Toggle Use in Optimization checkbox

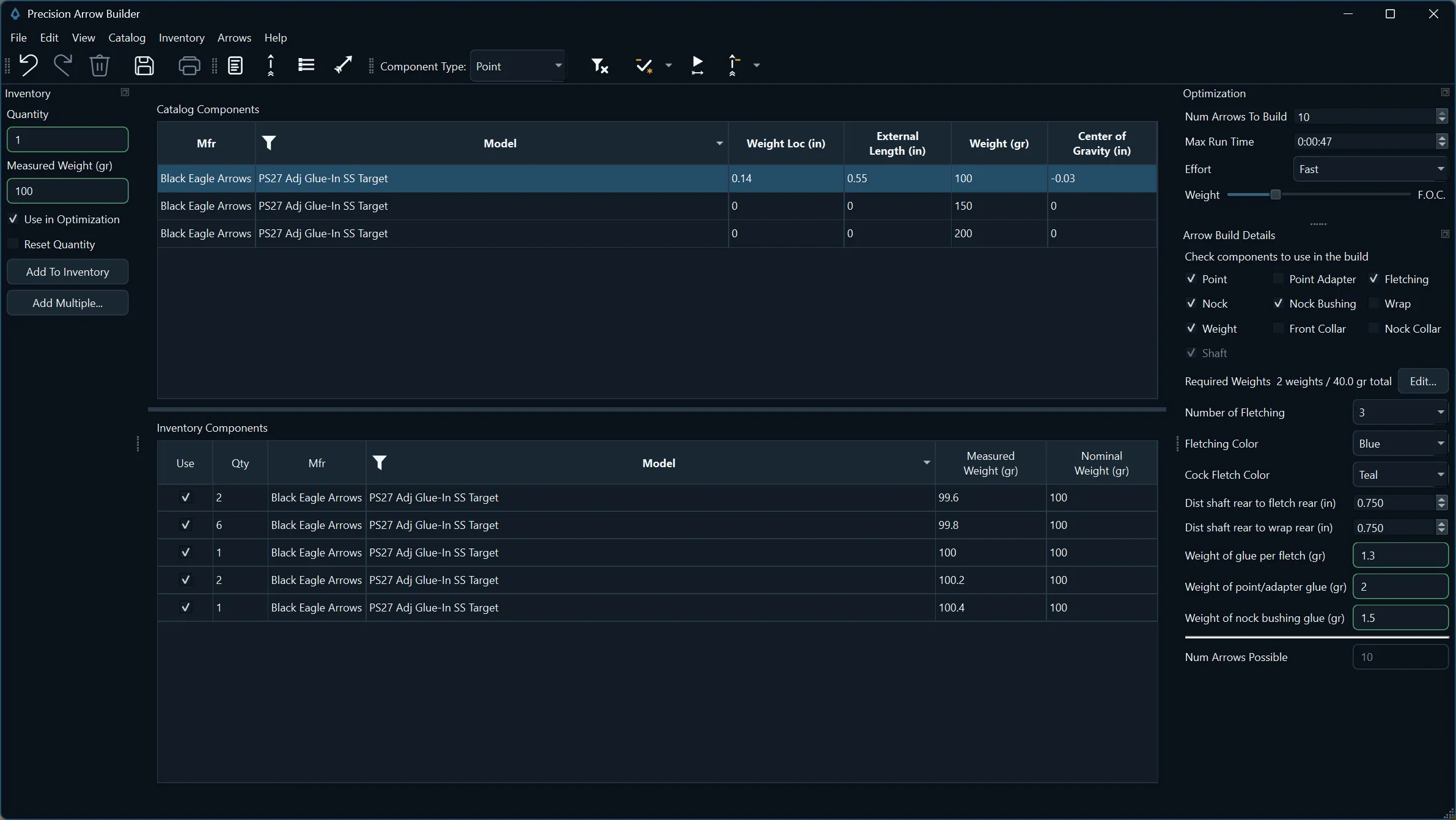[13, 219]
